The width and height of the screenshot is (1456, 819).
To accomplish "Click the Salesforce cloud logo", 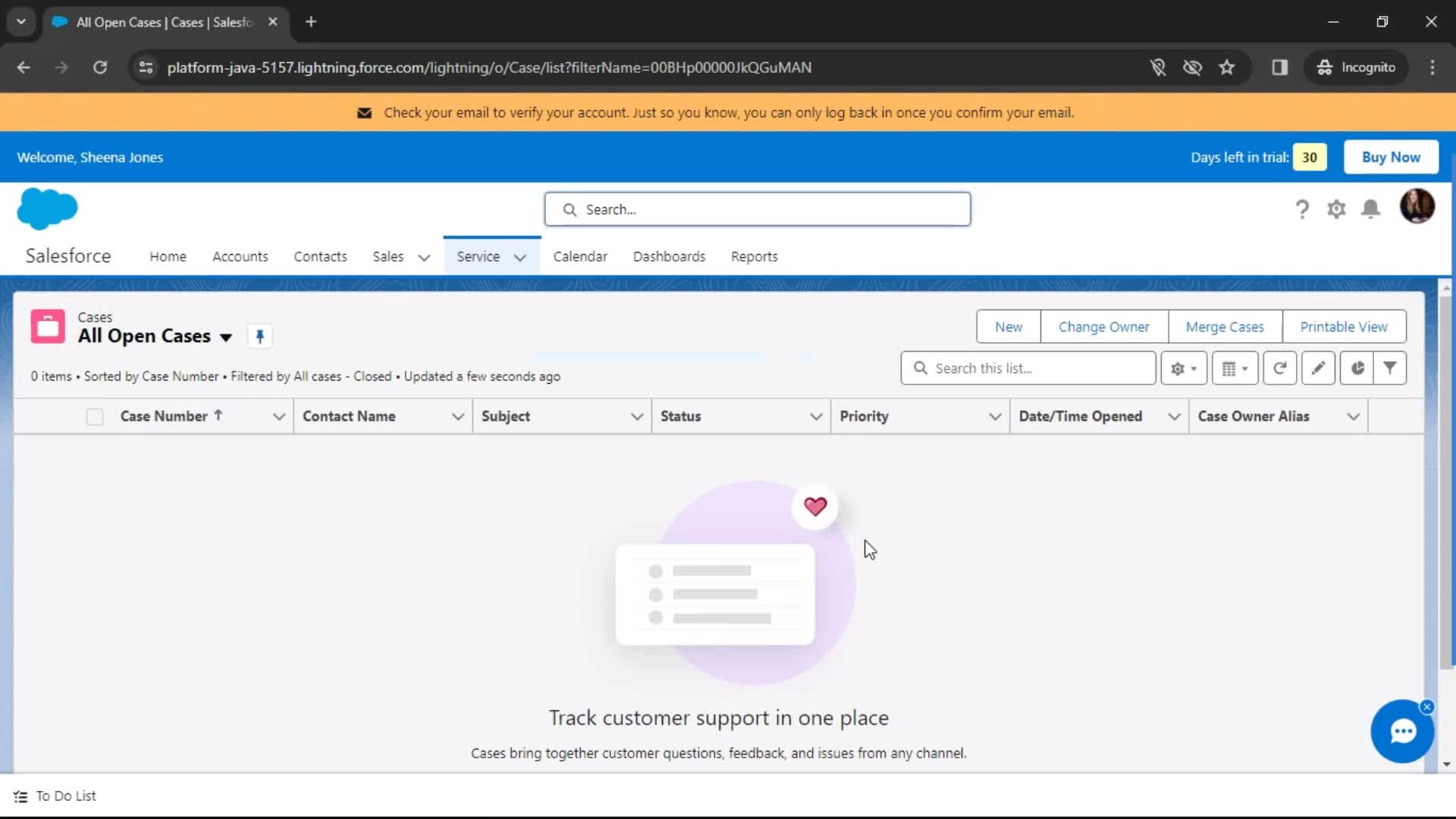I will point(47,209).
